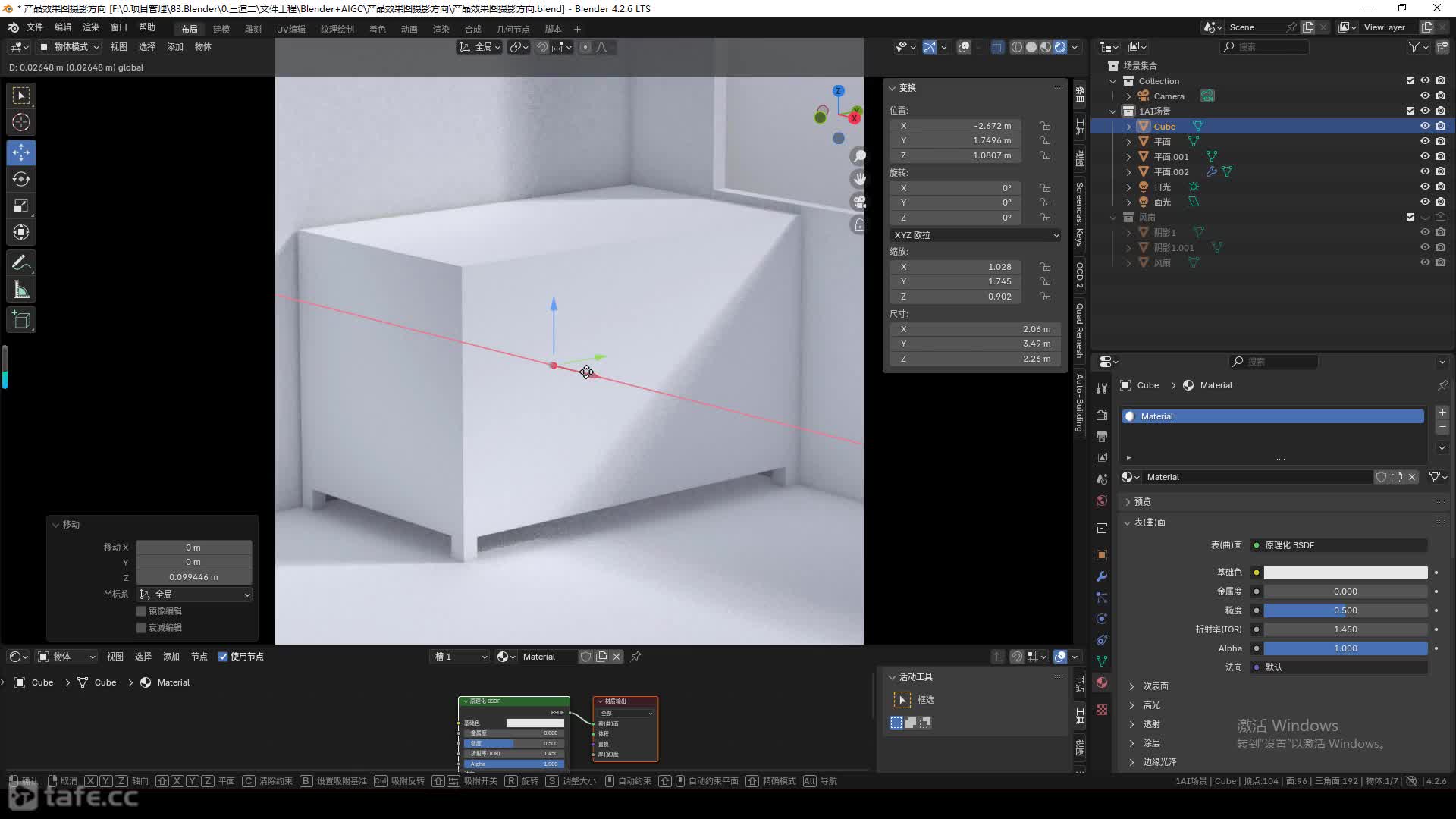The height and width of the screenshot is (819, 1456).
Task: Select the box select tool in the toolbar
Action: tap(21, 96)
